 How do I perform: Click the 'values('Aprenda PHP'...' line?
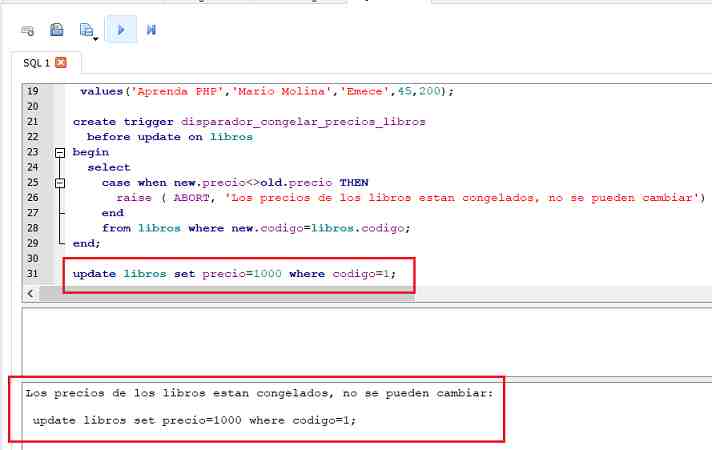pyautogui.click(x=267, y=91)
